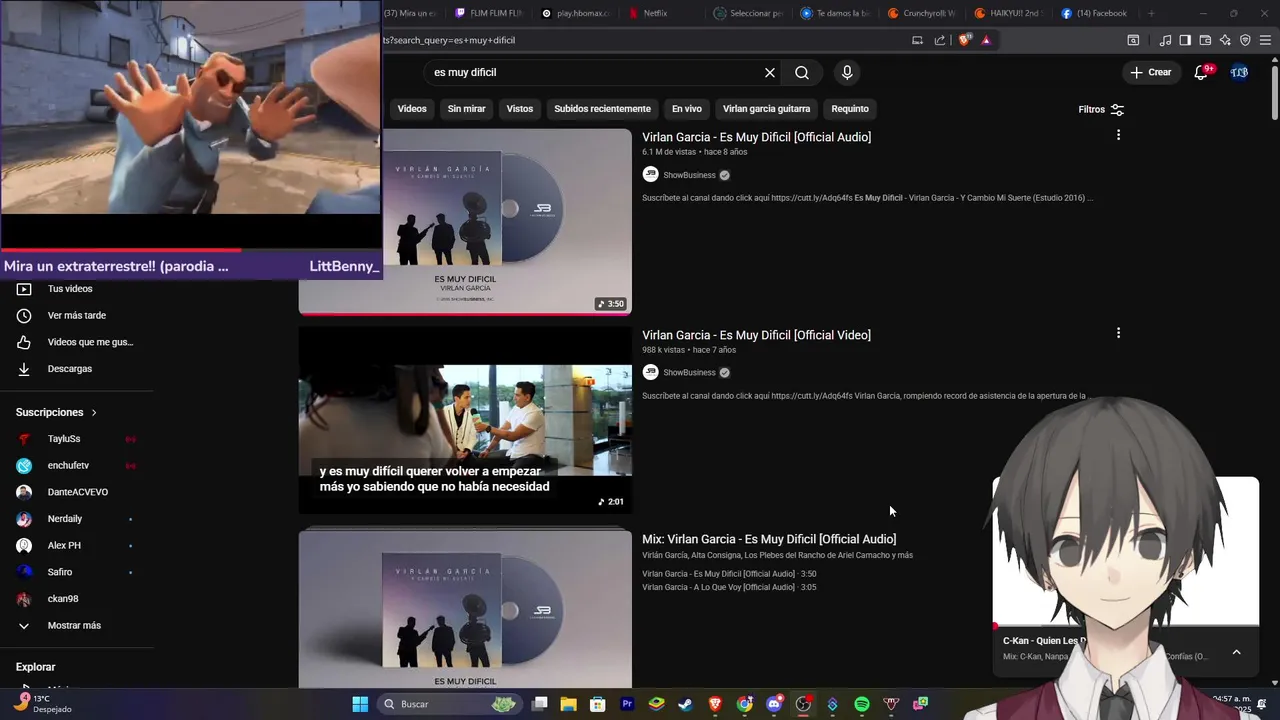This screenshot has height=720, width=1280.
Task: Open Discord from the taskbar
Action: (x=774, y=704)
